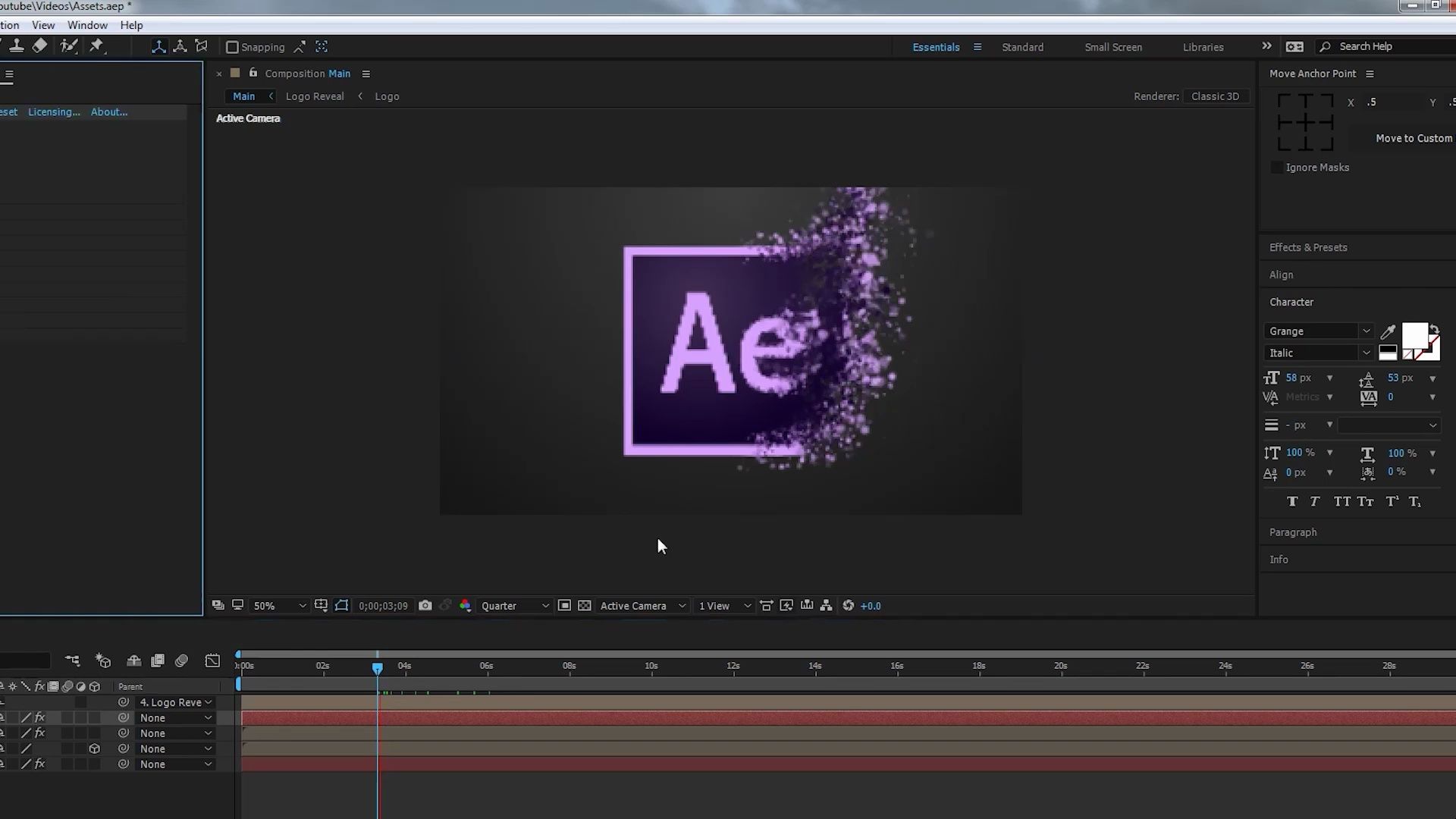
Task: Toggle Faux Italic text style
Action: (x=1315, y=501)
